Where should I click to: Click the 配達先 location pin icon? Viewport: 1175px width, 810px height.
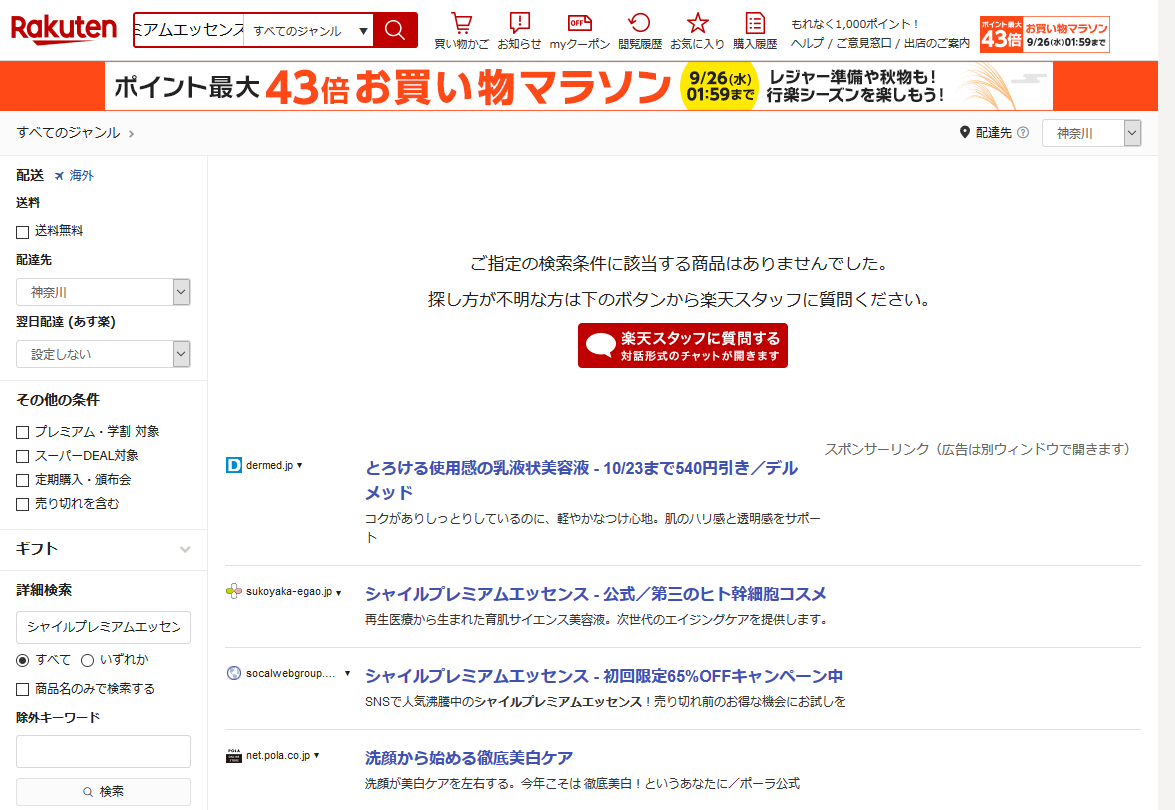[x=964, y=133]
